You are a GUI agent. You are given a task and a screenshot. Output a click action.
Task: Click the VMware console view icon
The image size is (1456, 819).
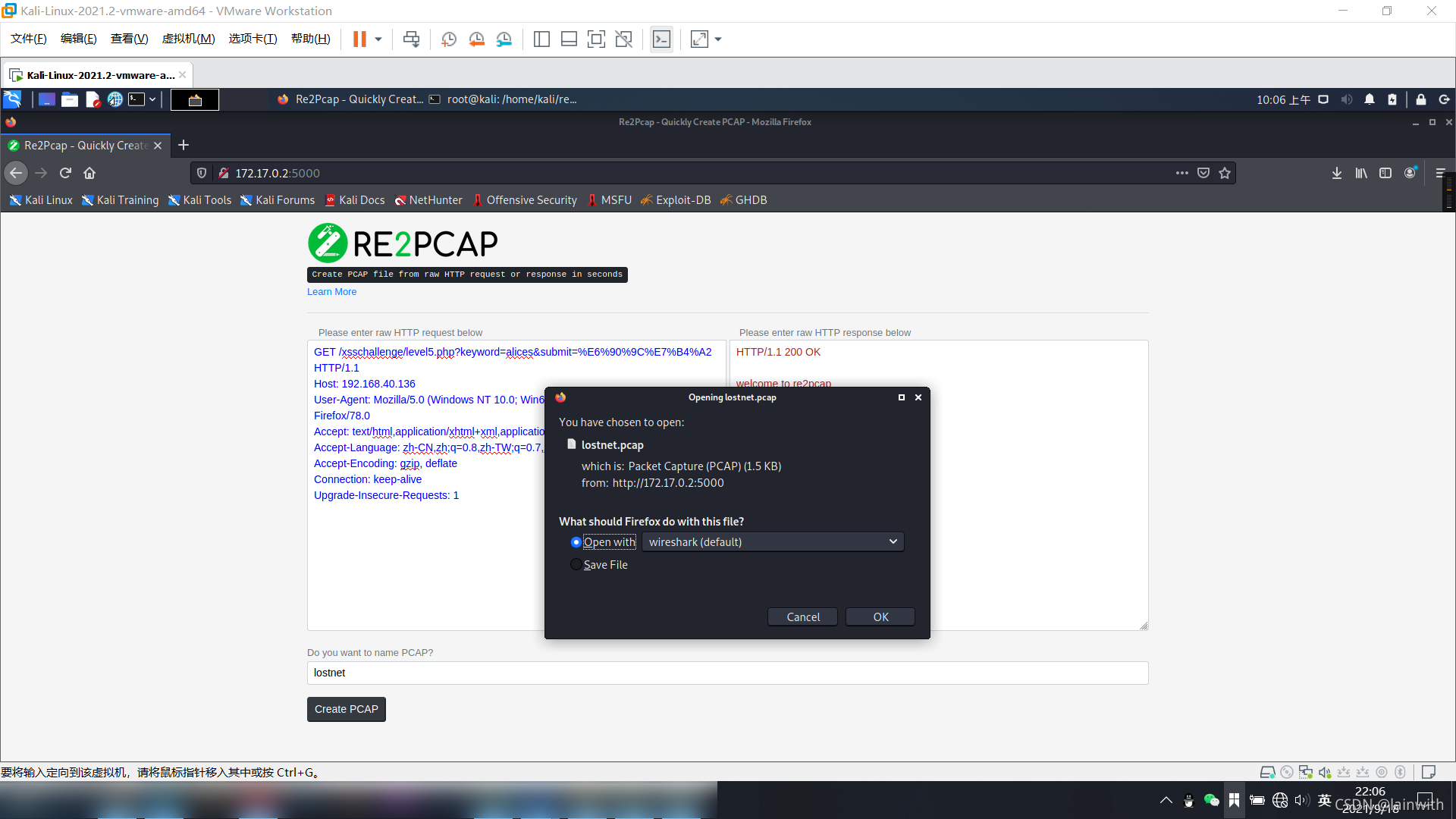[661, 39]
